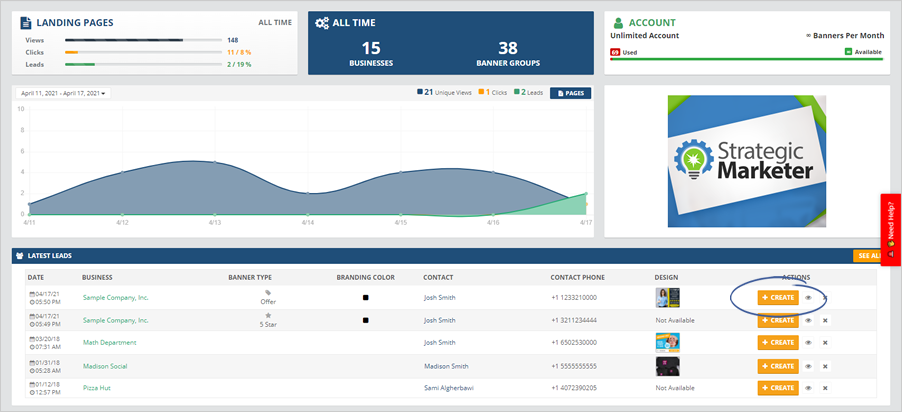
Task: Click black branding color swatch in Offer row
Action: (366, 298)
